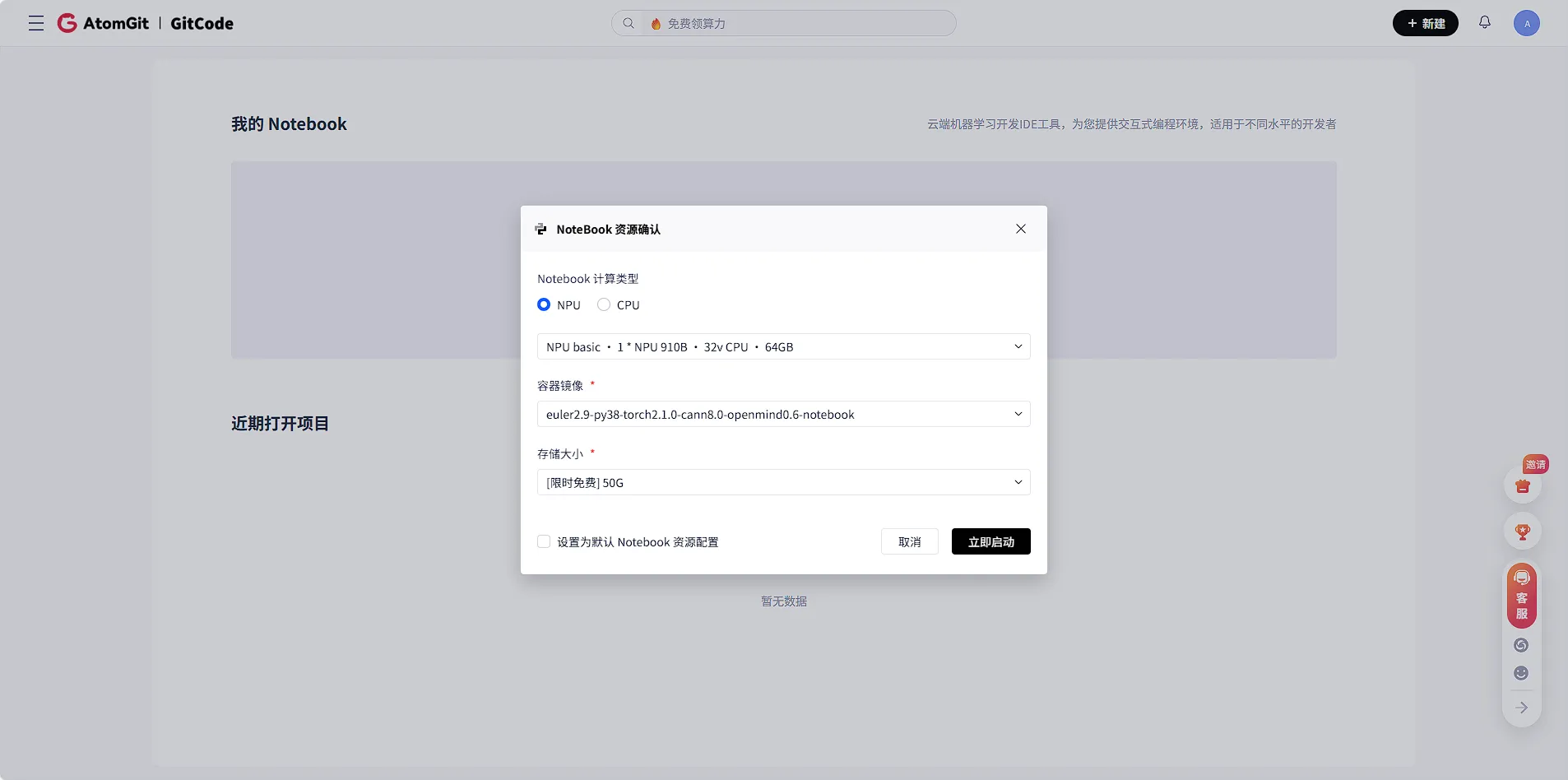Check 设置为默认 Notebook 资源配置

[544, 541]
